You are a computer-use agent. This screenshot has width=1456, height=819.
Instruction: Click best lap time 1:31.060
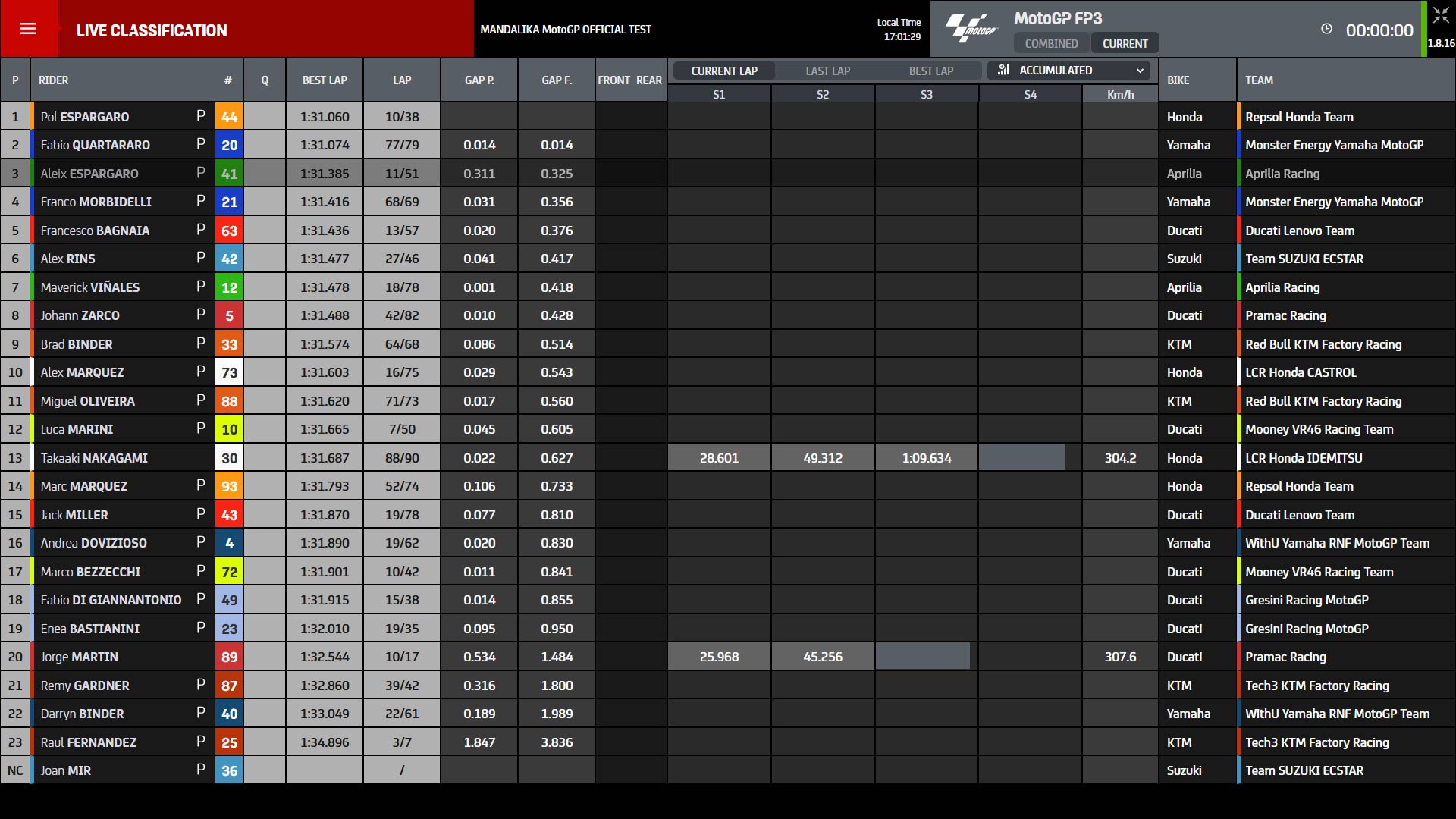(325, 117)
